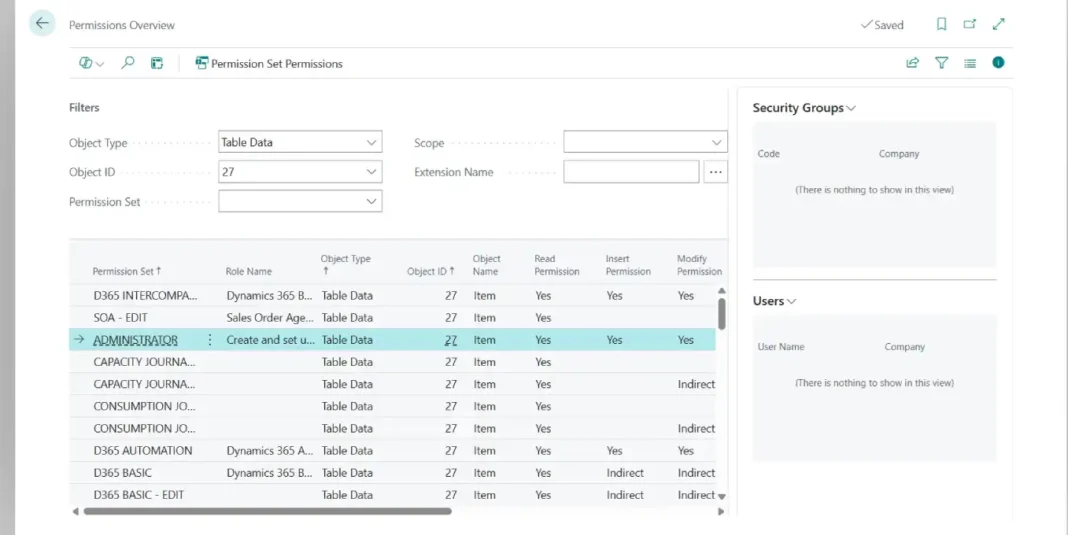Select the SOA - EDIT row
The height and width of the screenshot is (535, 1068).
tap(392, 318)
